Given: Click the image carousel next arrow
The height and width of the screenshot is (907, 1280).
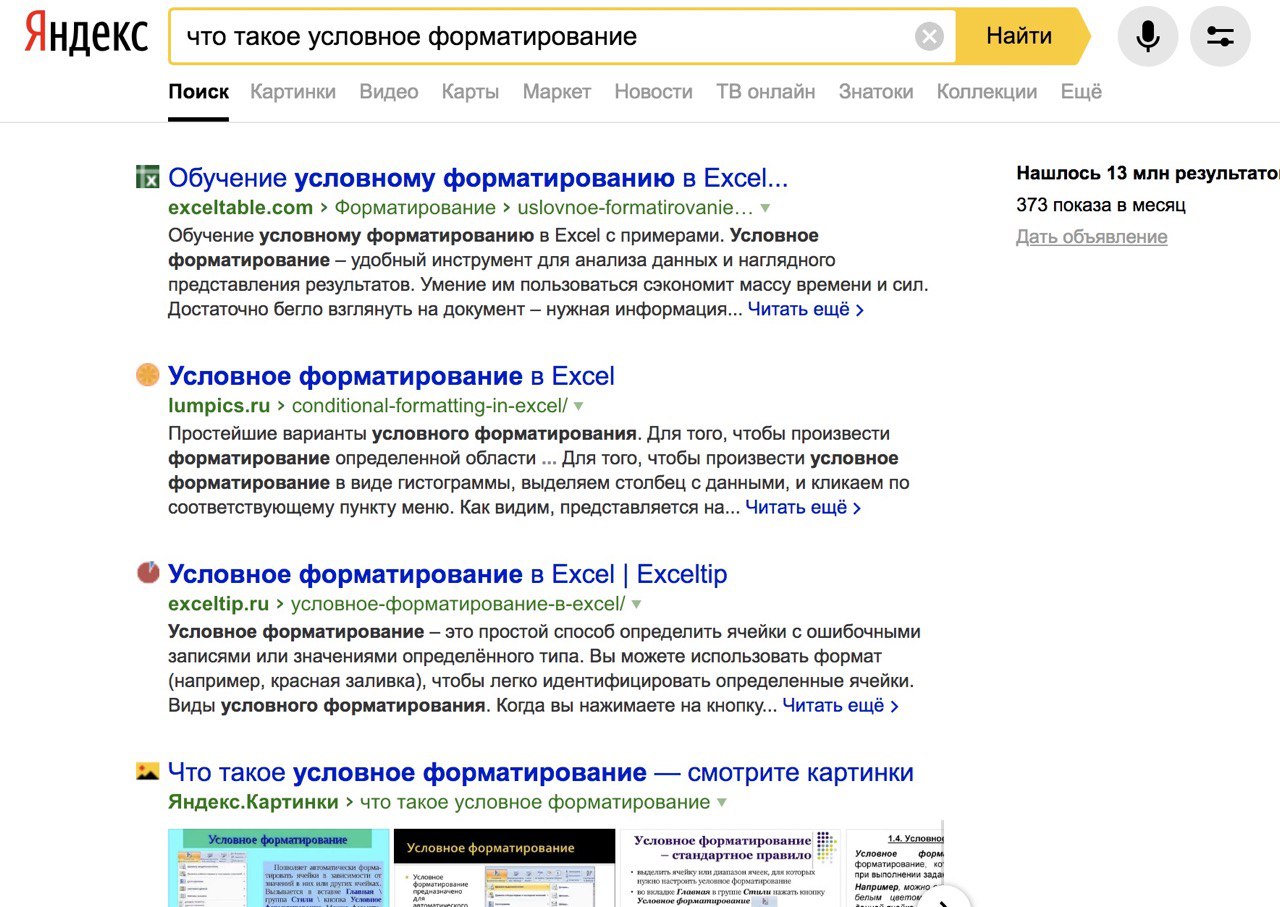Looking at the screenshot, I should click(943, 902).
